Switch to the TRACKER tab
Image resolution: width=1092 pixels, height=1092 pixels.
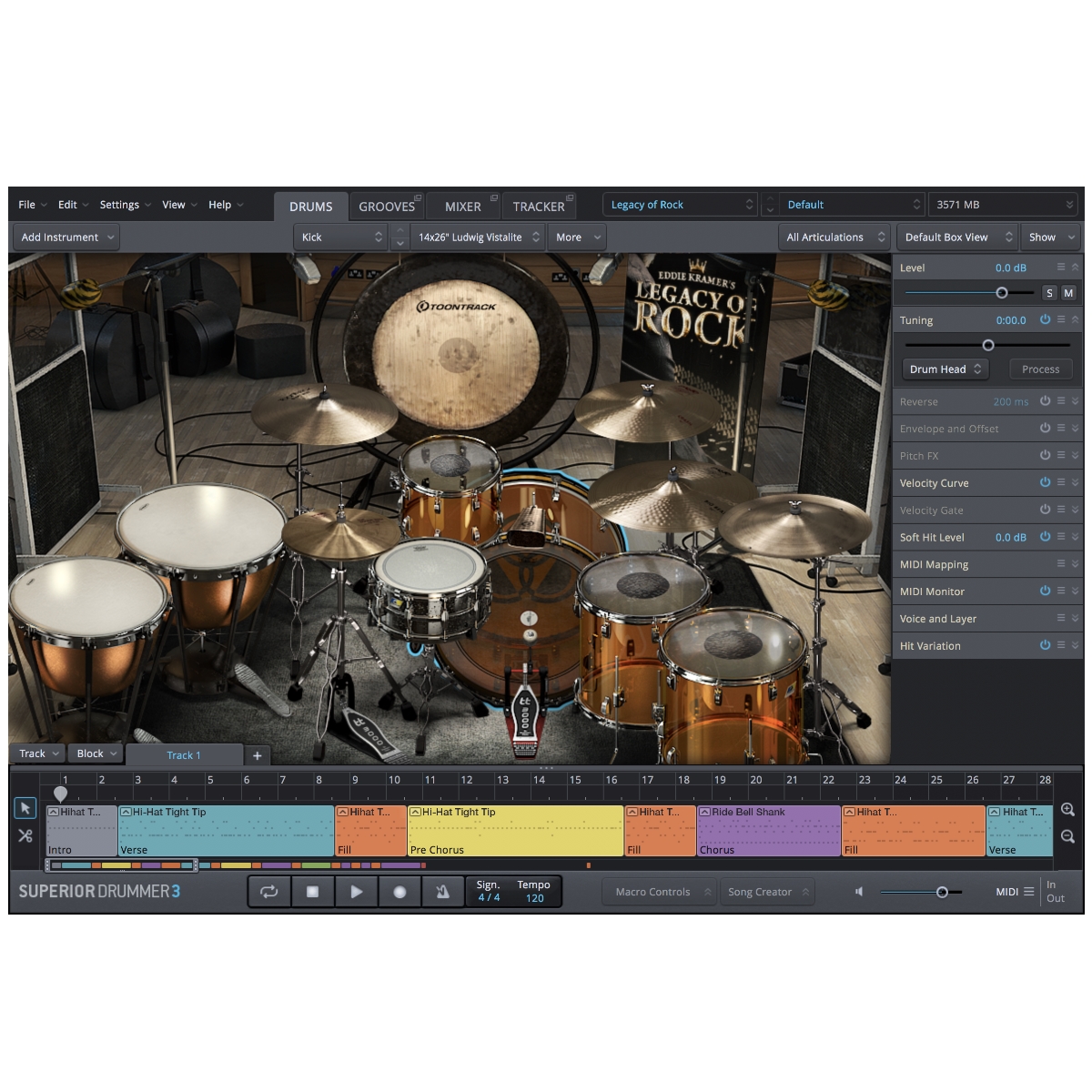539,207
